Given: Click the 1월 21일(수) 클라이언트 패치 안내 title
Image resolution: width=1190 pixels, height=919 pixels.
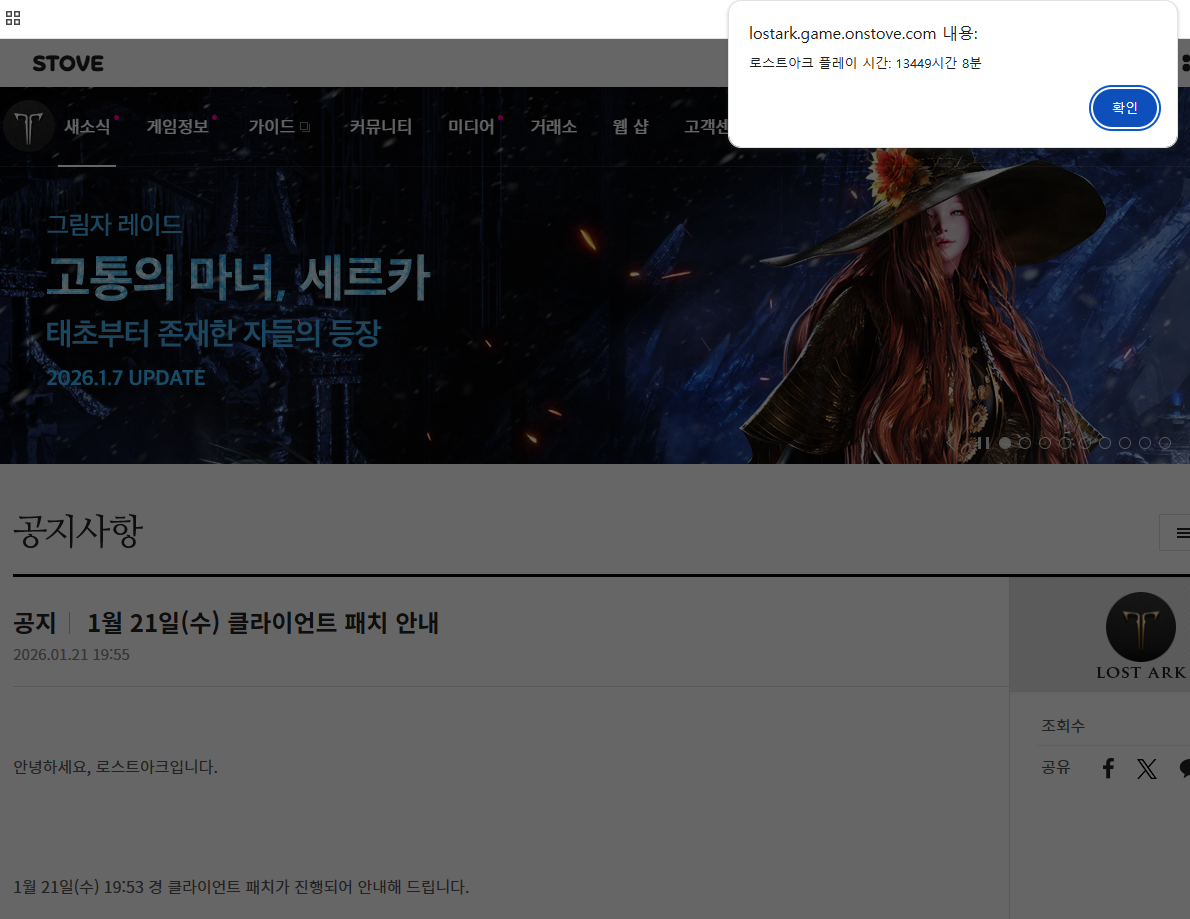Looking at the screenshot, I should coord(263,623).
